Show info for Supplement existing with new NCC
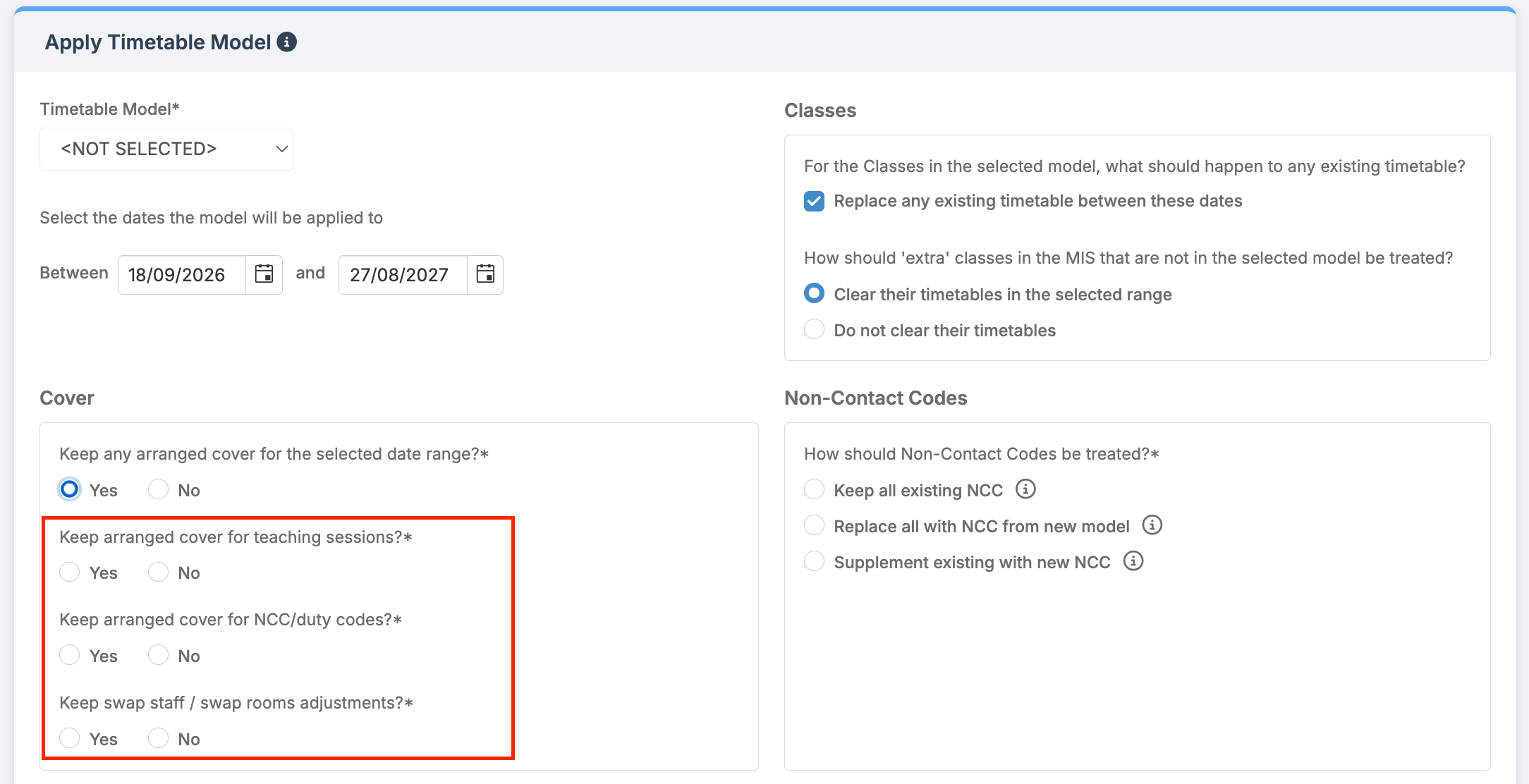This screenshot has height=784, width=1529. pos(1133,561)
